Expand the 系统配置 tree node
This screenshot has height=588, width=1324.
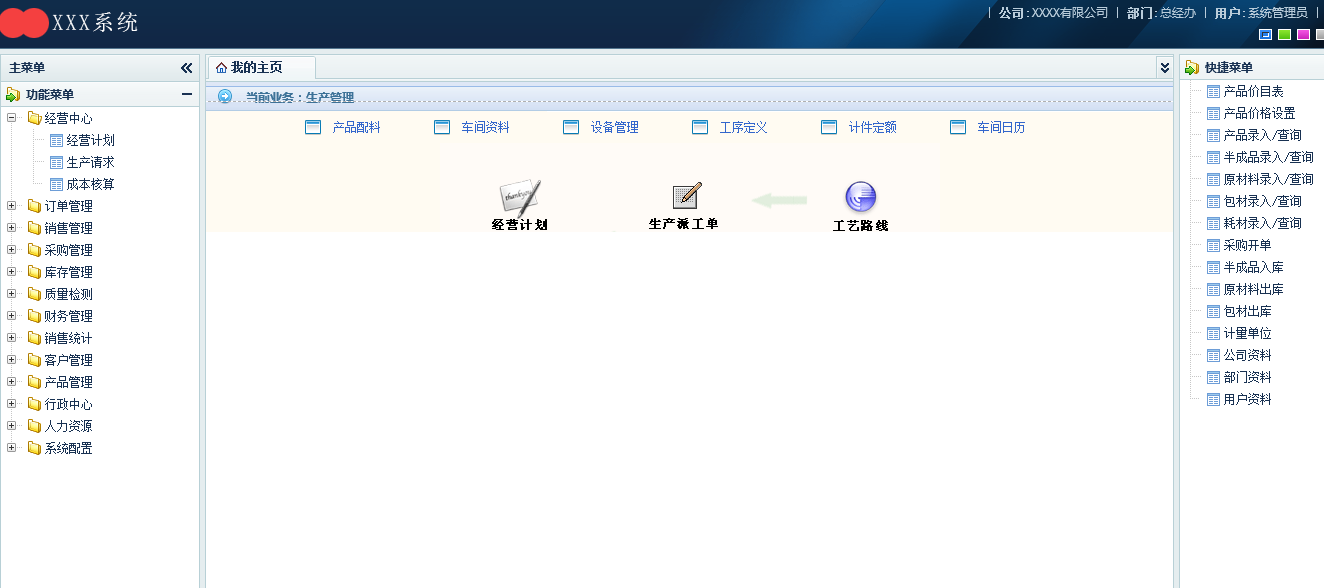click(x=12, y=448)
